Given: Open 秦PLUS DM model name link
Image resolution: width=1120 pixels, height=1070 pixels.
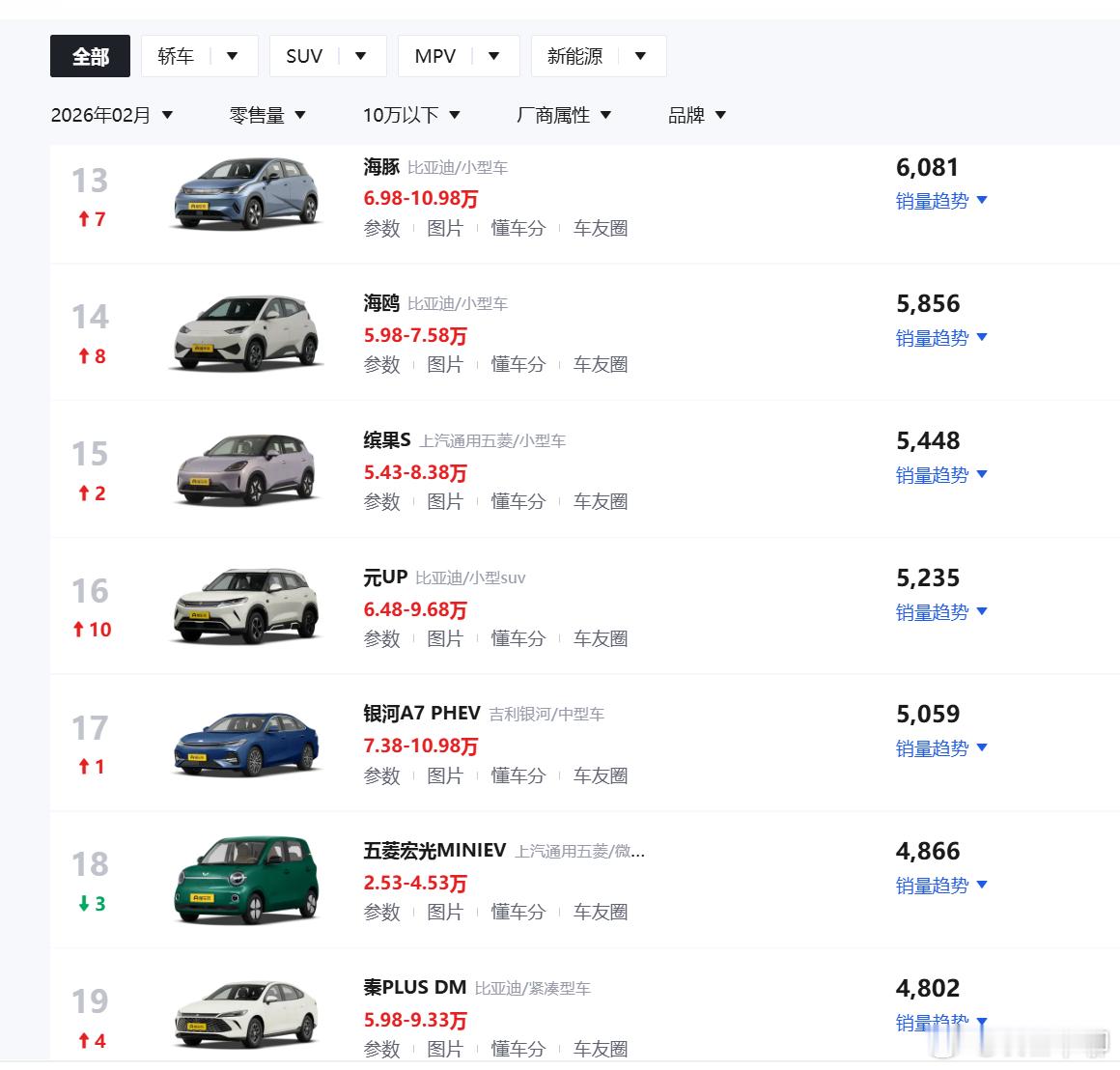Looking at the screenshot, I should 415,987.
